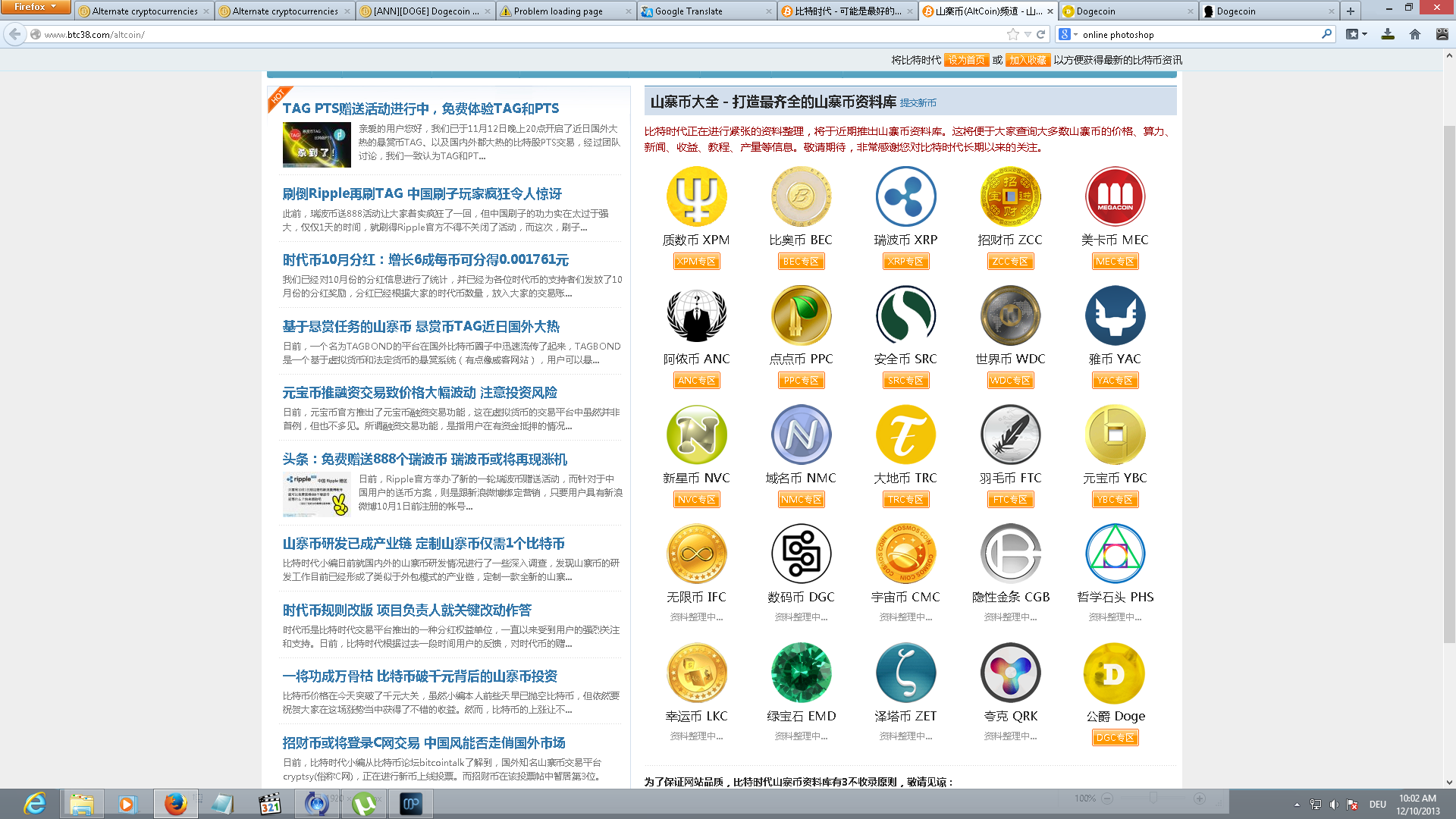Focus the online photoshop search box

pyautogui.click(x=1198, y=34)
